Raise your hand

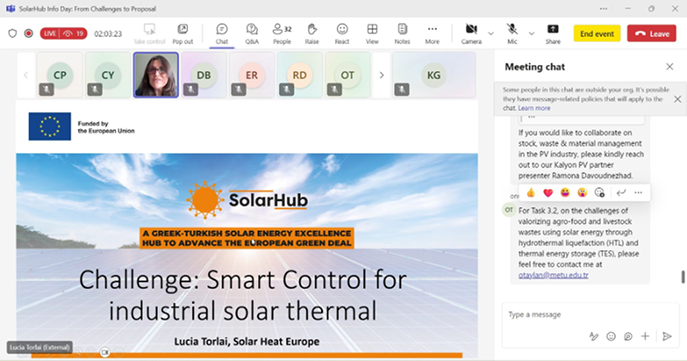(x=312, y=34)
